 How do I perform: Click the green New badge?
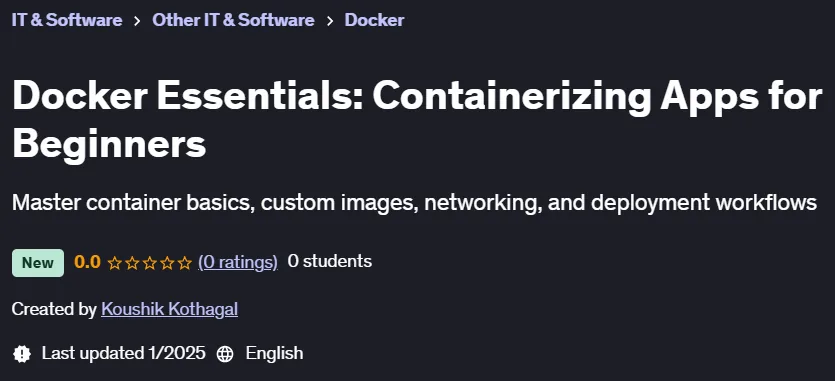click(38, 263)
